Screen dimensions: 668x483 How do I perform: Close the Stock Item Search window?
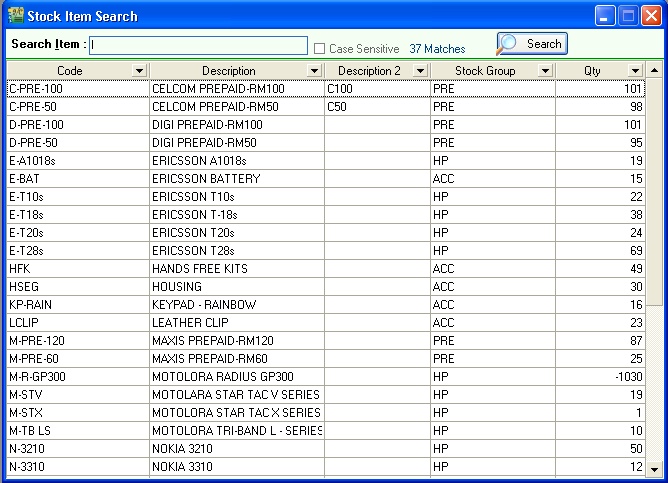(651, 16)
